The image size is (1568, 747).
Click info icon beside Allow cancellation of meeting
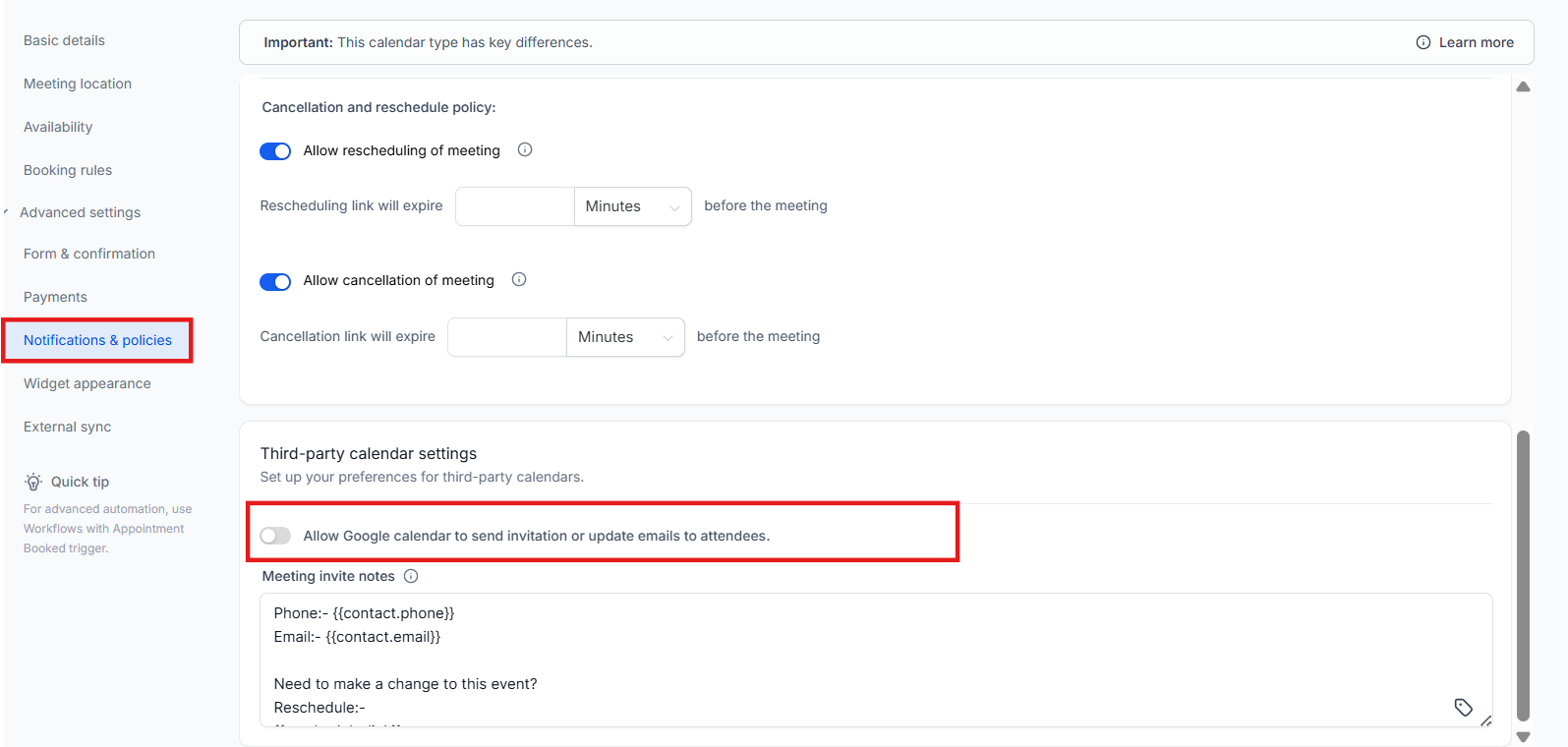[x=519, y=280]
